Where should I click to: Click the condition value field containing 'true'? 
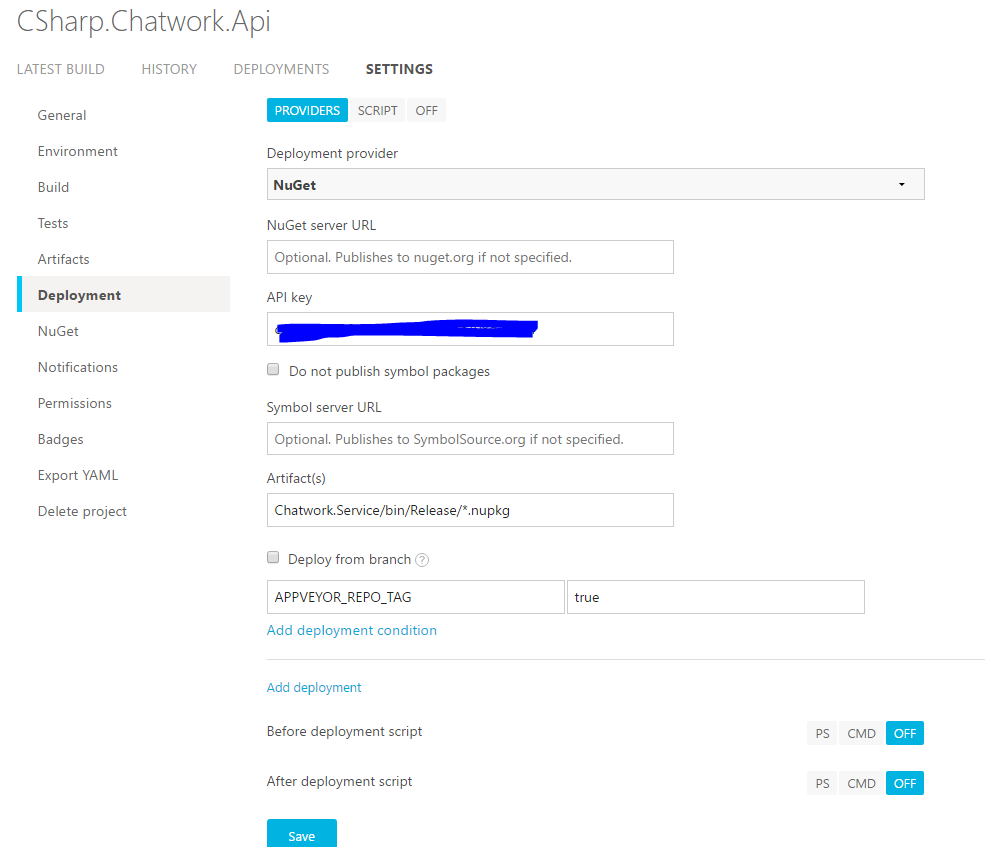point(716,597)
